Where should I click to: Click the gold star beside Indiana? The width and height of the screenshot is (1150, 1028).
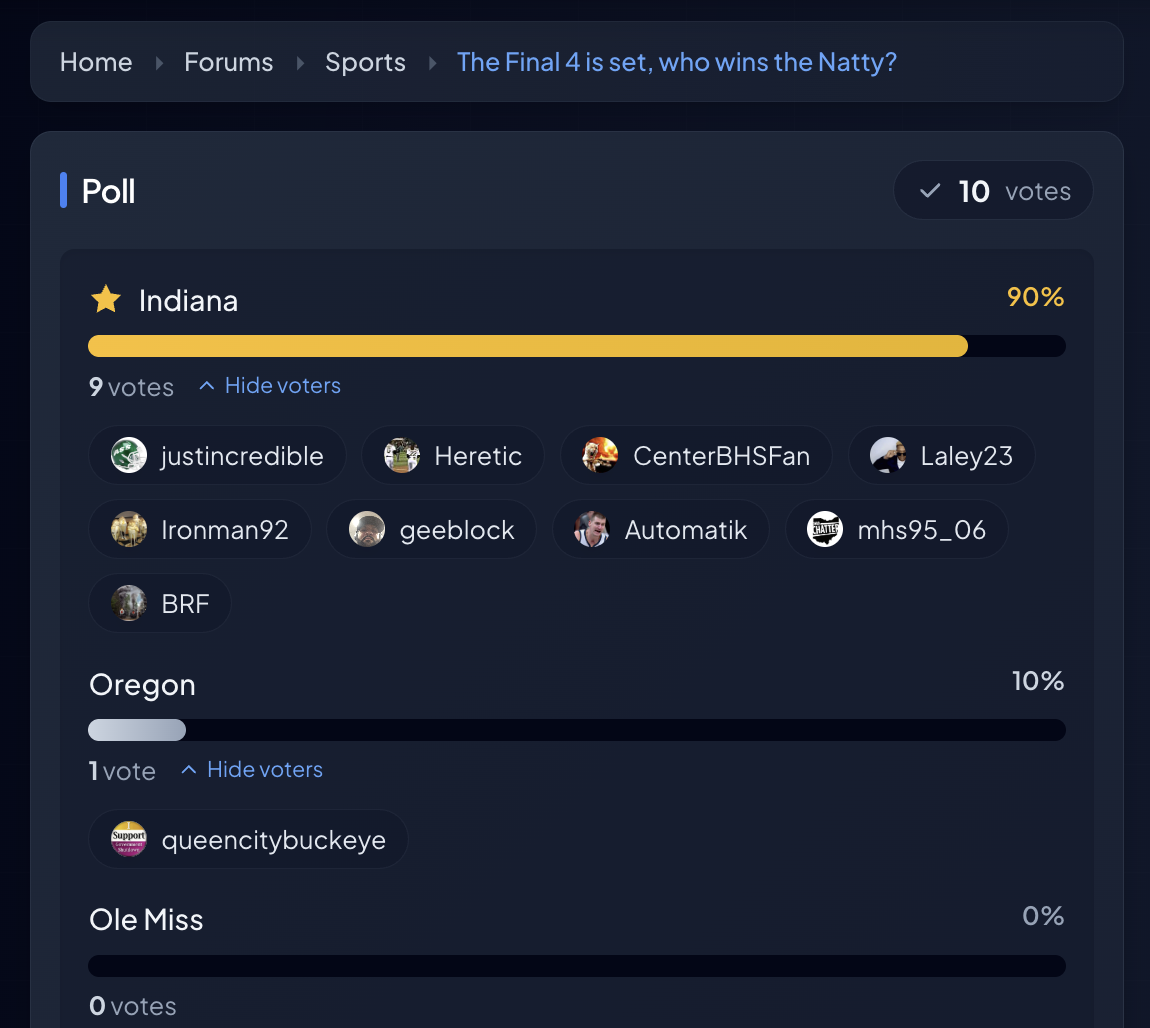point(106,299)
